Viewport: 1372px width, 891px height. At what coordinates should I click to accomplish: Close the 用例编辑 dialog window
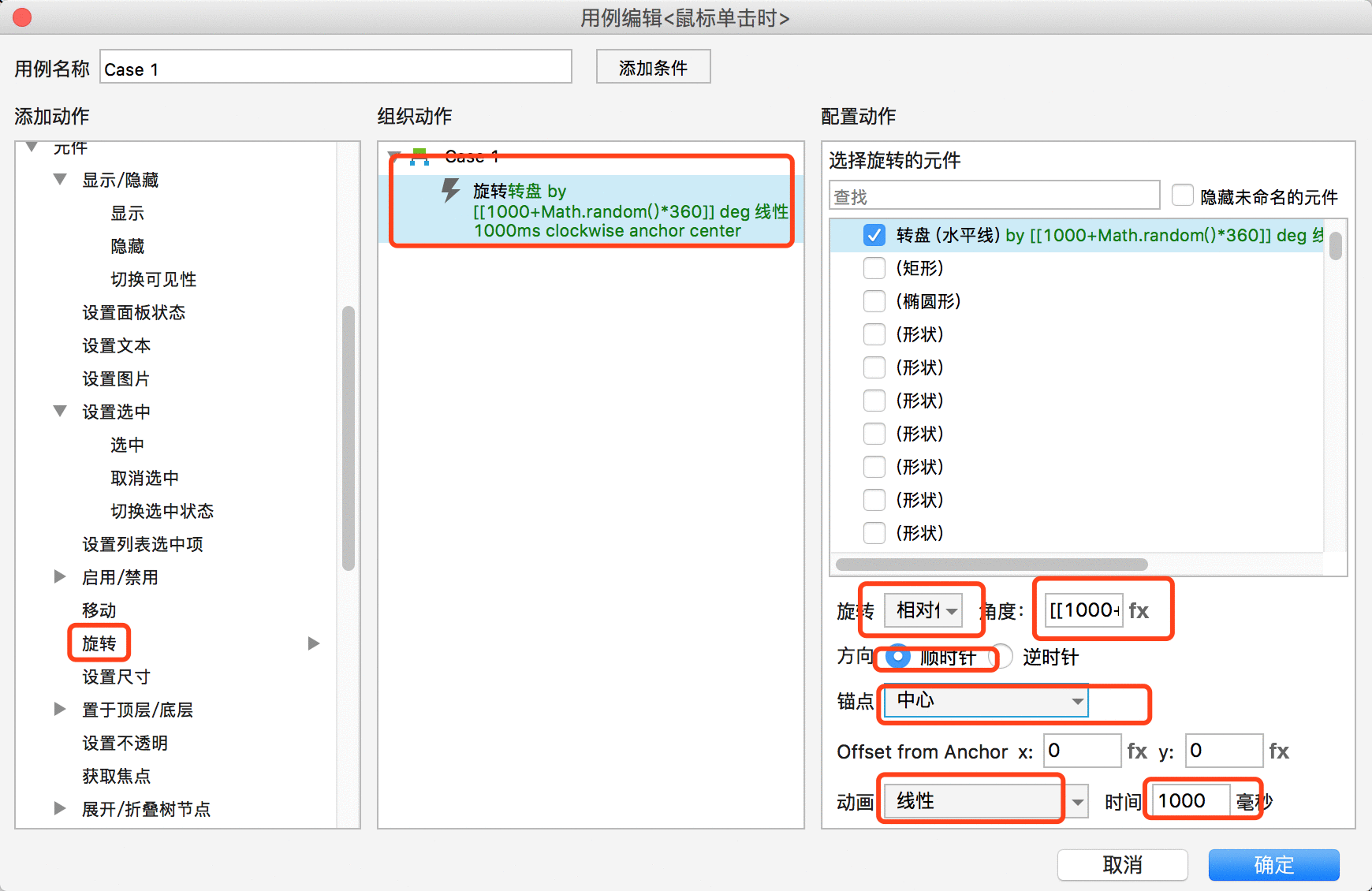click(22, 17)
